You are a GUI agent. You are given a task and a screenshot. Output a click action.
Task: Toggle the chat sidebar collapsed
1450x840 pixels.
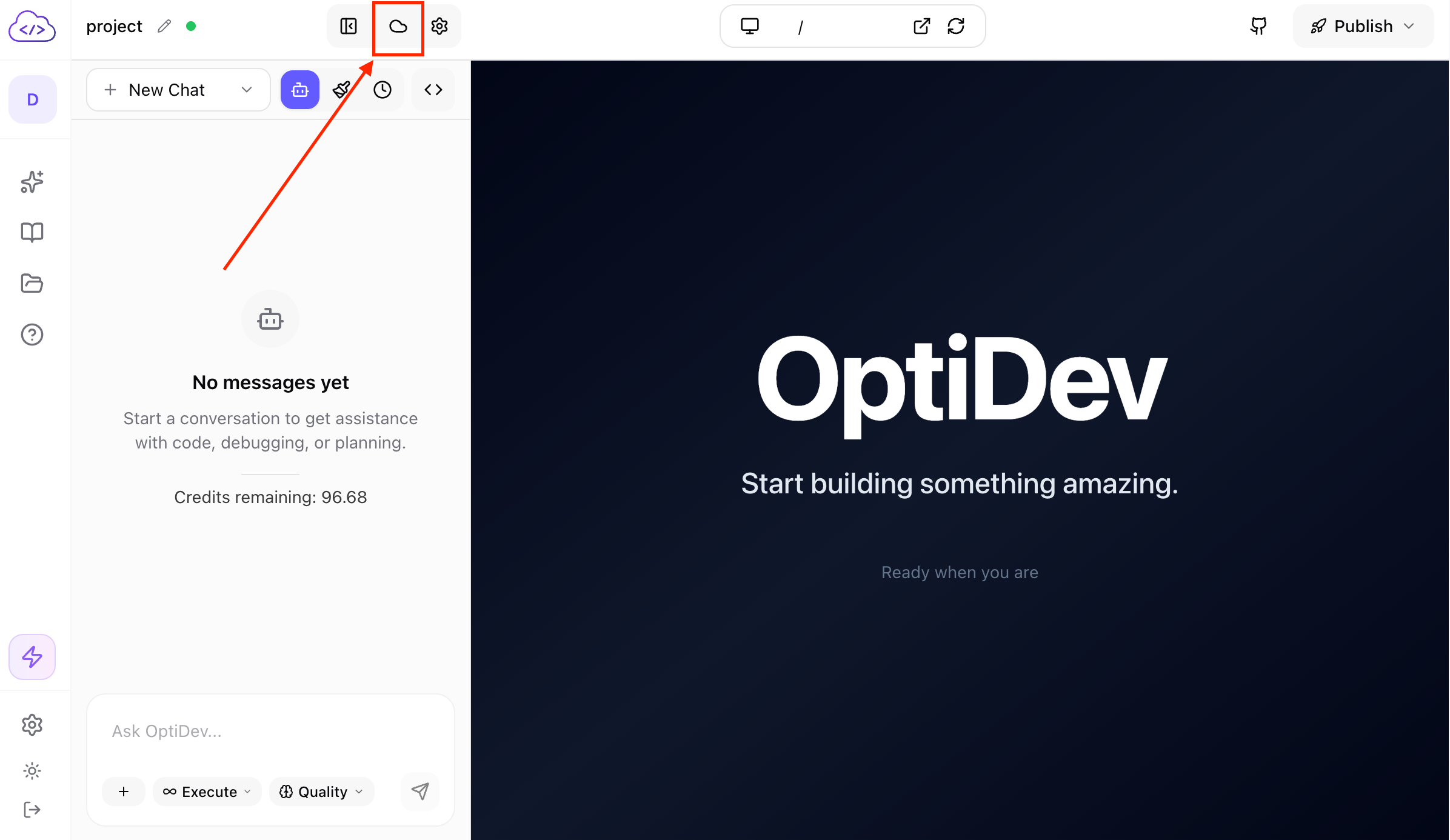(349, 26)
